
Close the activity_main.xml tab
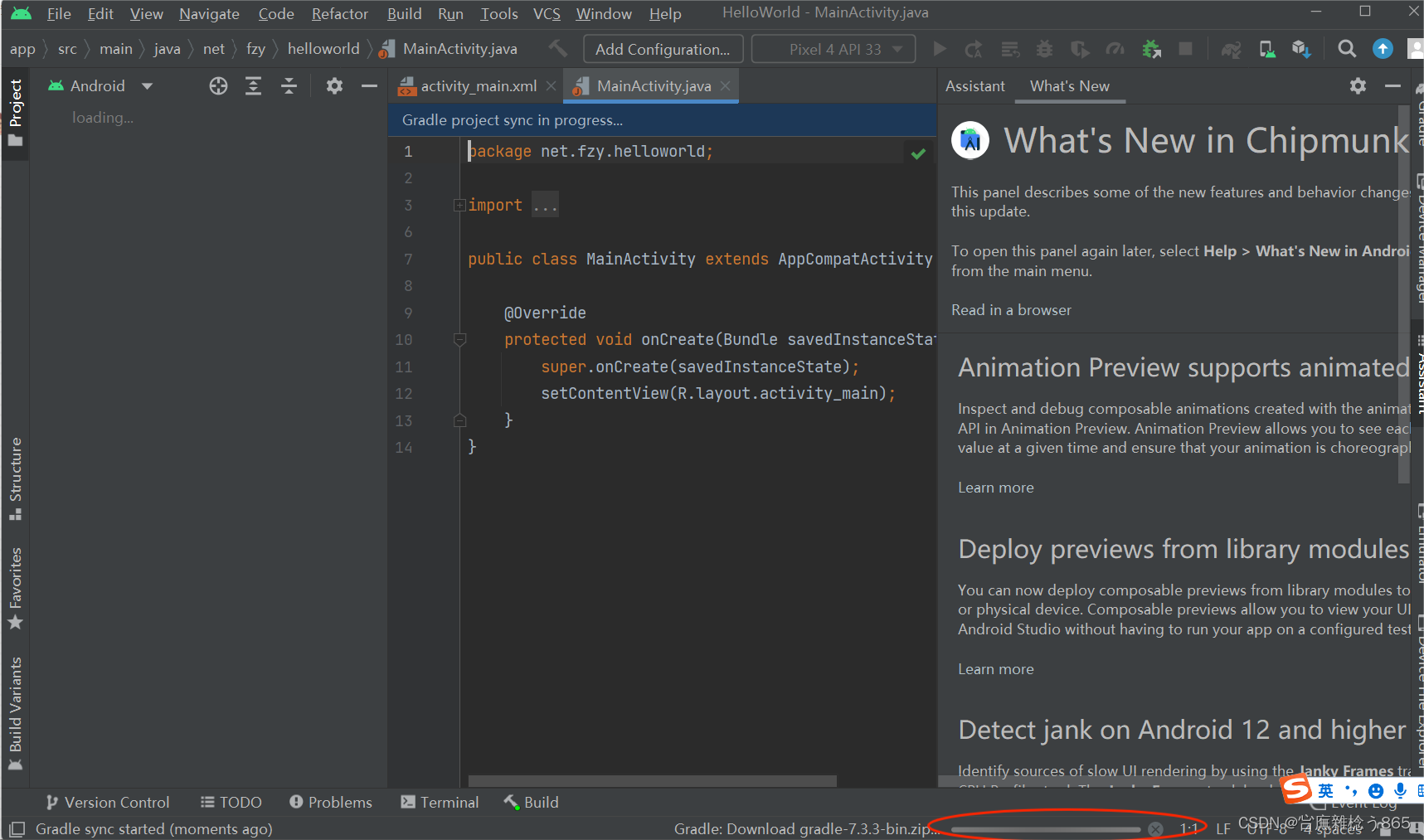(x=551, y=85)
